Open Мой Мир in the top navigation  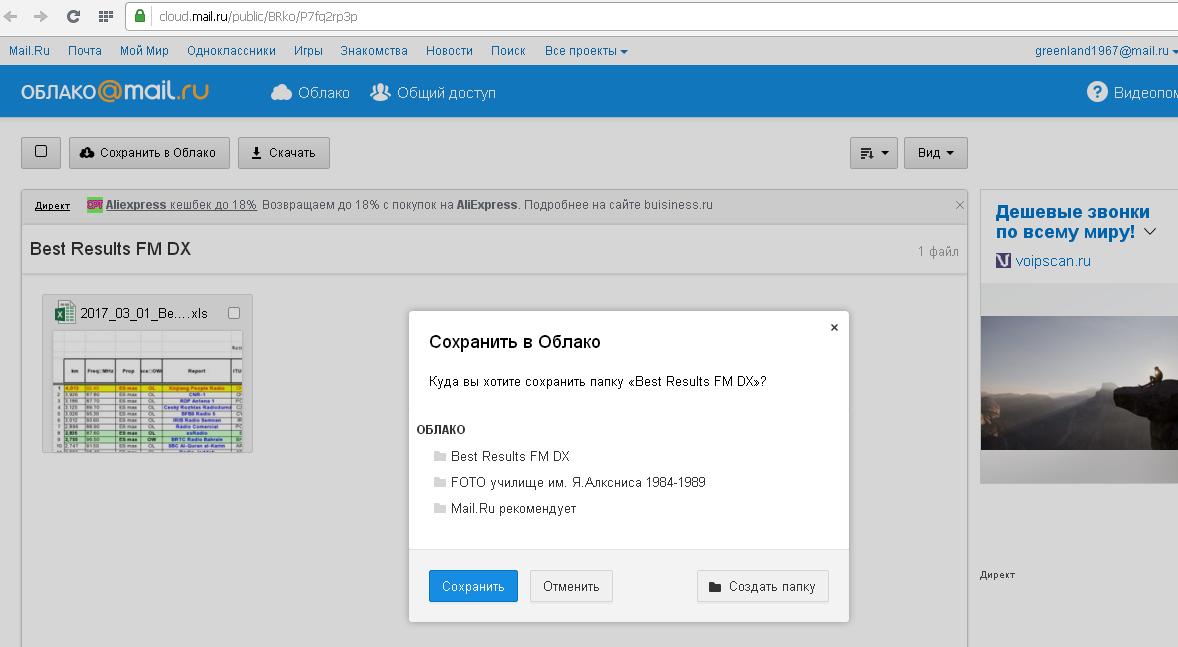[144, 51]
